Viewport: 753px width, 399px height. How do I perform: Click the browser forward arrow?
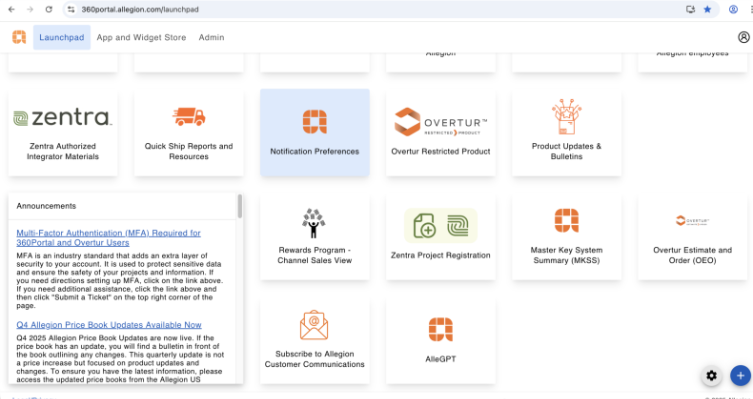click(x=30, y=9)
